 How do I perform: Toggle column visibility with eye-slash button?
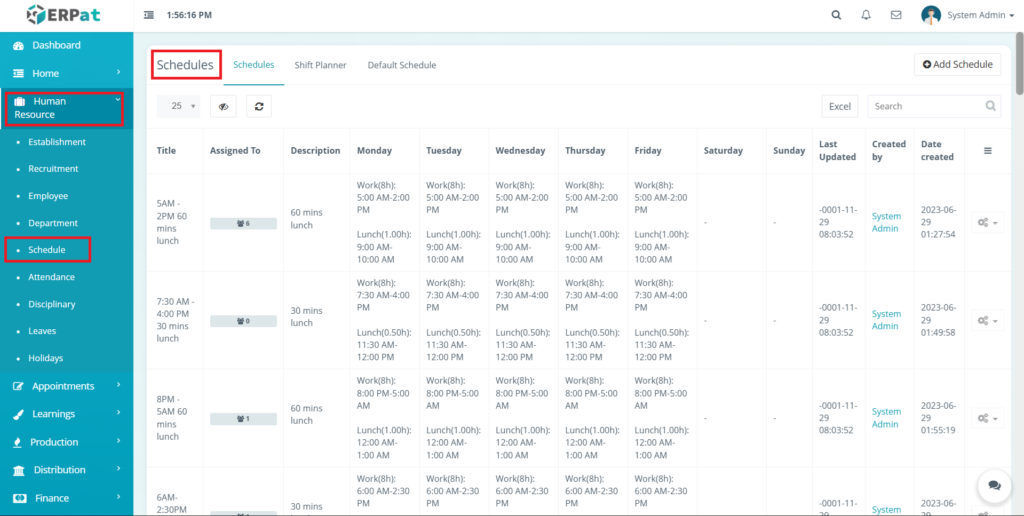(x=223, y=106)
